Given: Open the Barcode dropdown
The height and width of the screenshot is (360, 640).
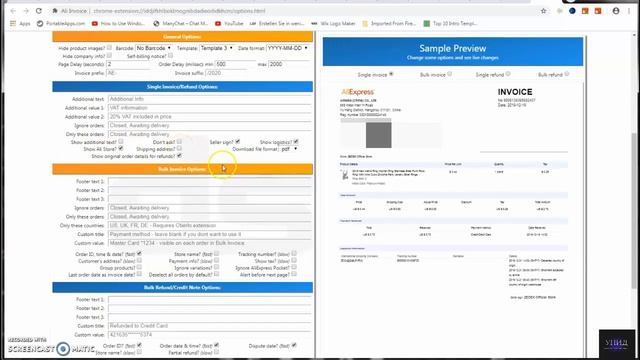Looking at the screenshot, I should [153, 48].
